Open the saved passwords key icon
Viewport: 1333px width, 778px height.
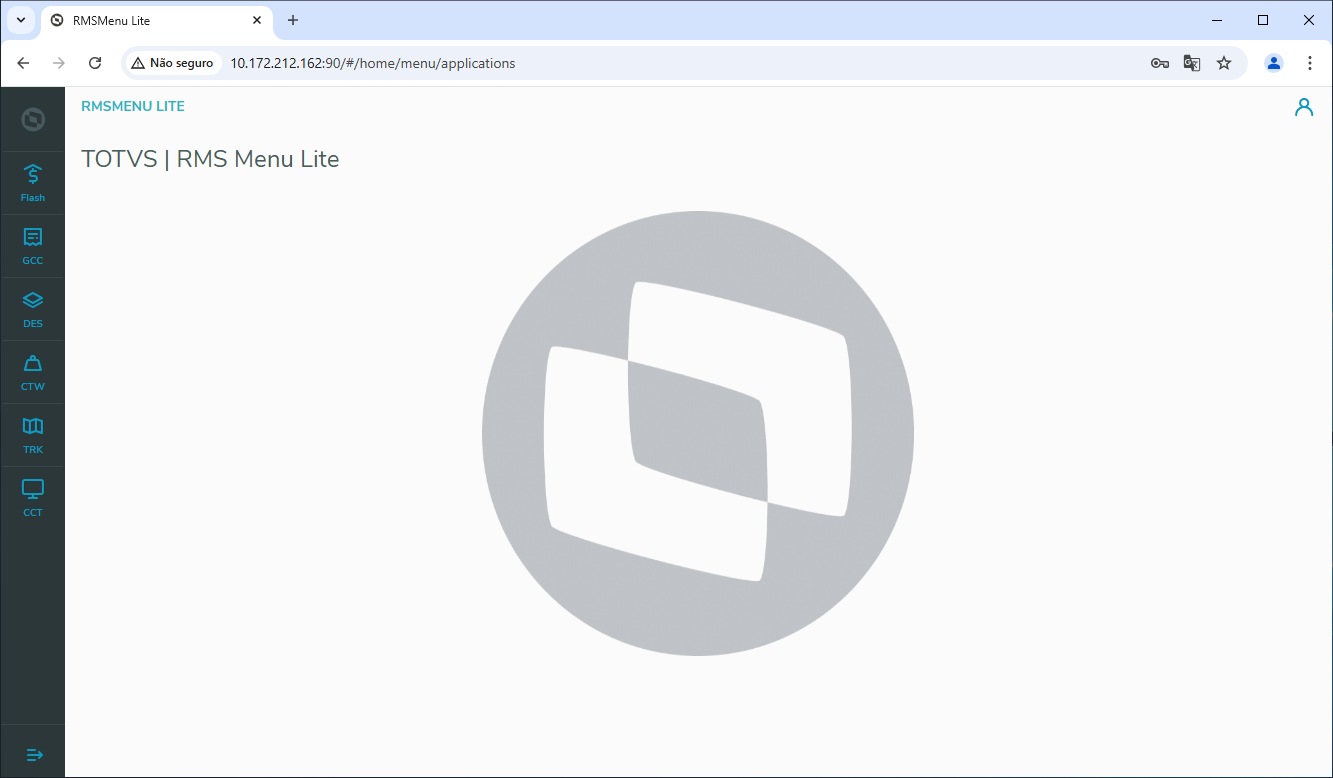(1160, 63)
